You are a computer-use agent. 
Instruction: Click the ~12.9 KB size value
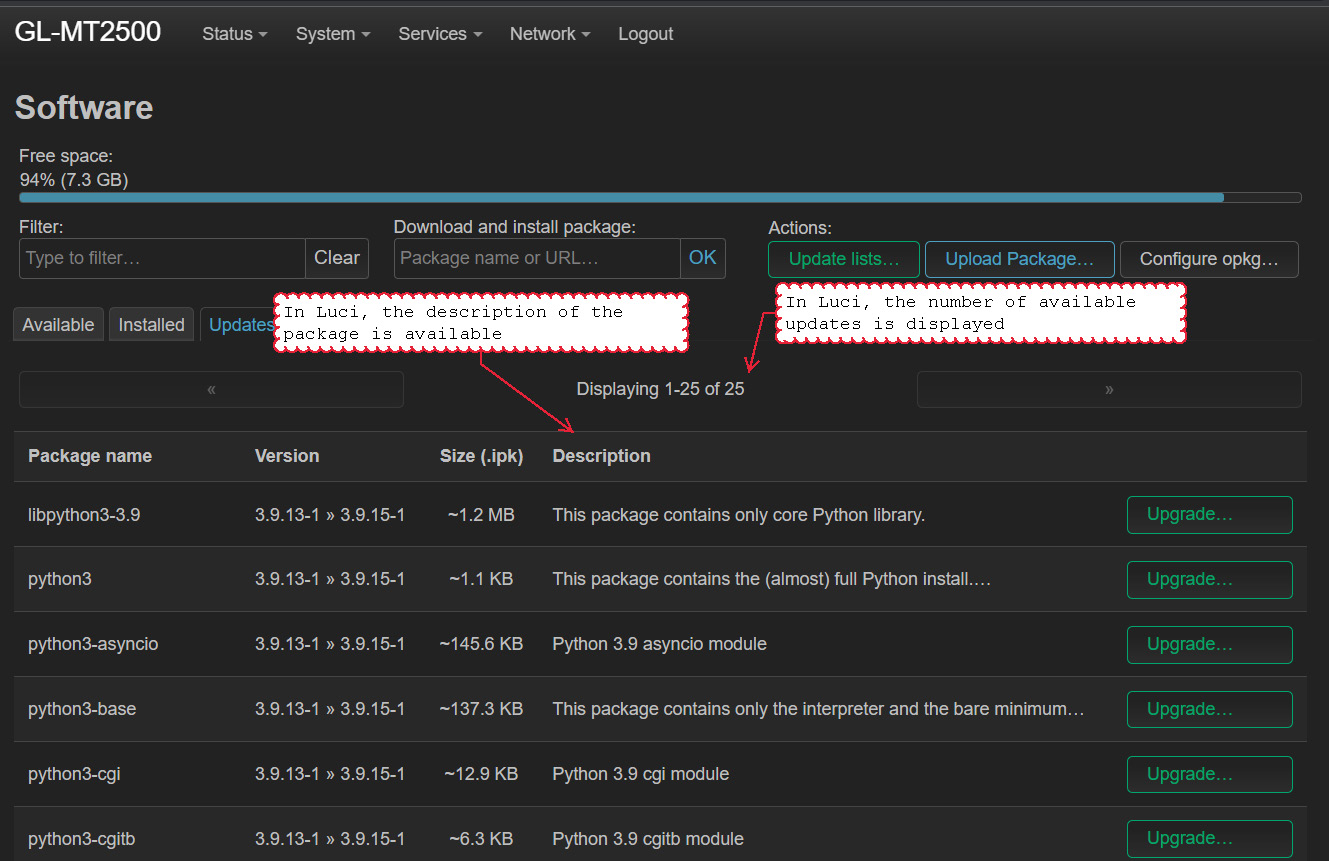[481, 774]
